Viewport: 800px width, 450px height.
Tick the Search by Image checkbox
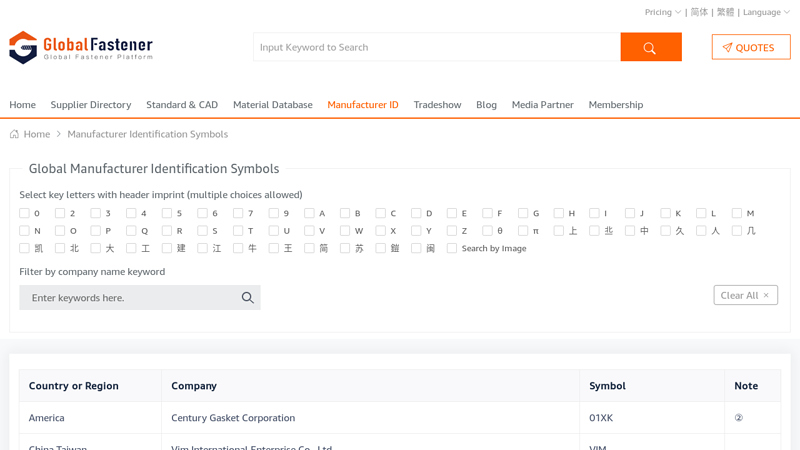coord(452,248)
